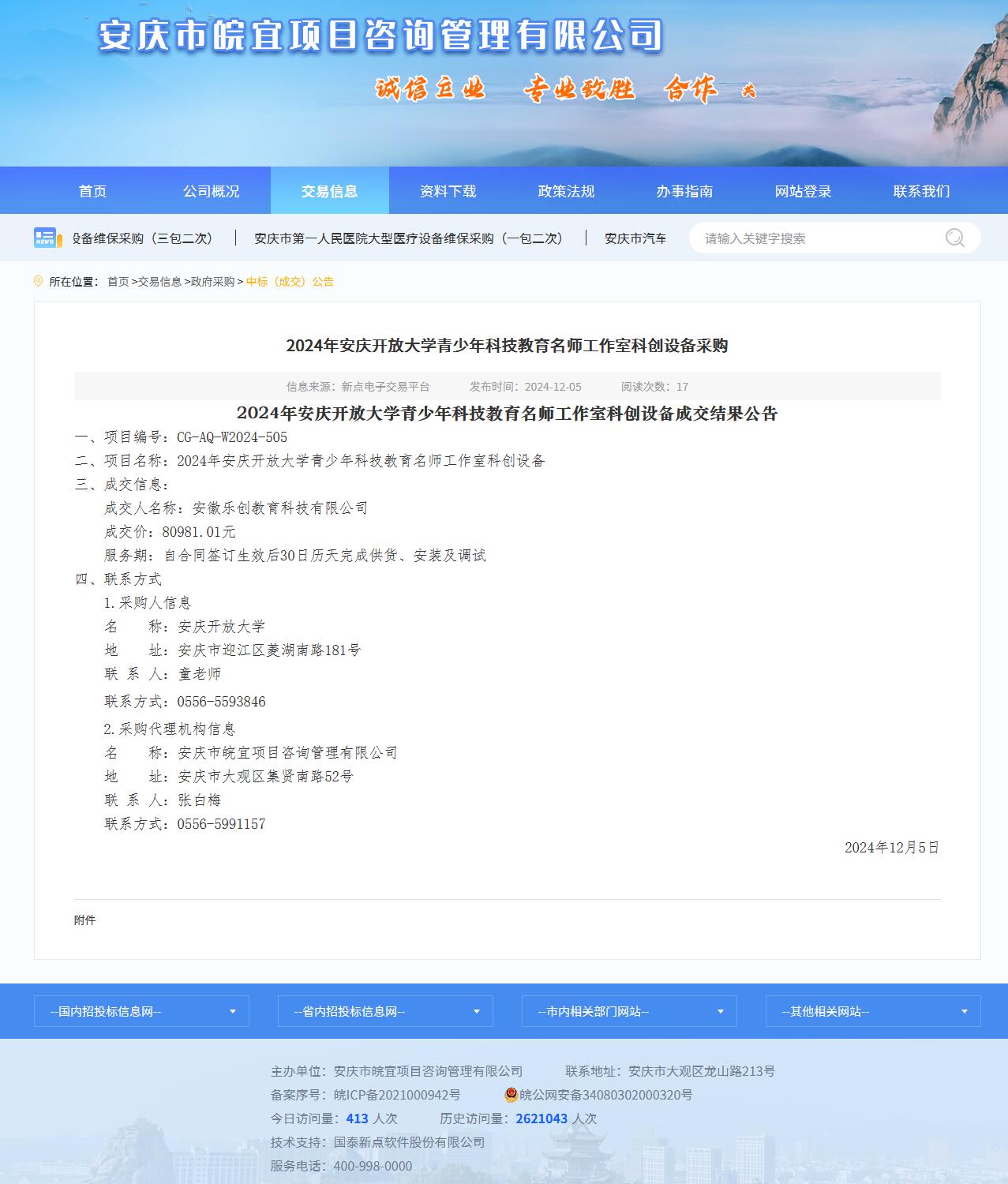Open the 政策法规 navigation item
The image size is (1008, 1184).
pos(566,191)
